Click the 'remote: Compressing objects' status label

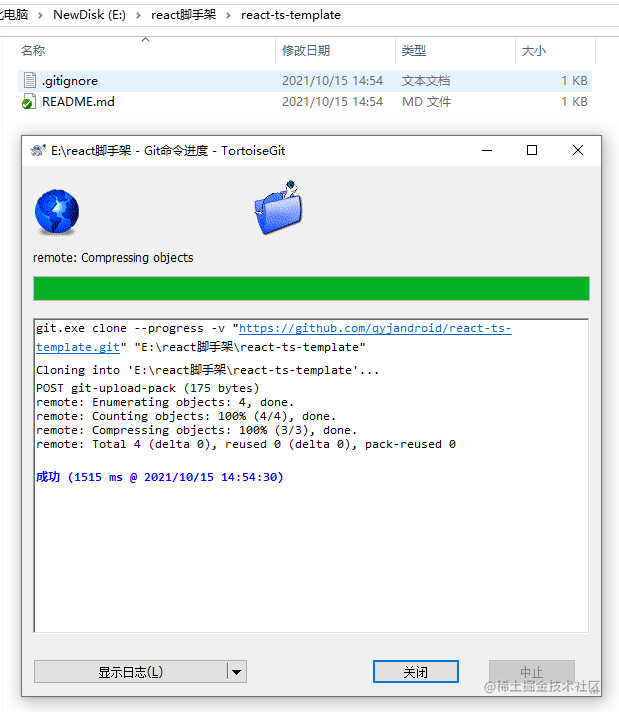click(113, 257)
